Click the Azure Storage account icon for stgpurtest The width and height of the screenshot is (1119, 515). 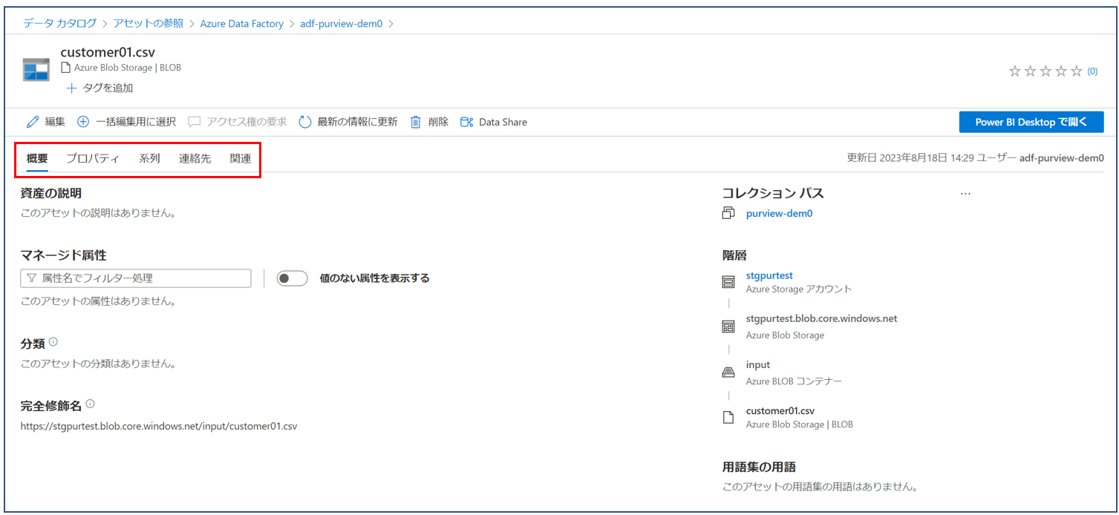(729, 282)
